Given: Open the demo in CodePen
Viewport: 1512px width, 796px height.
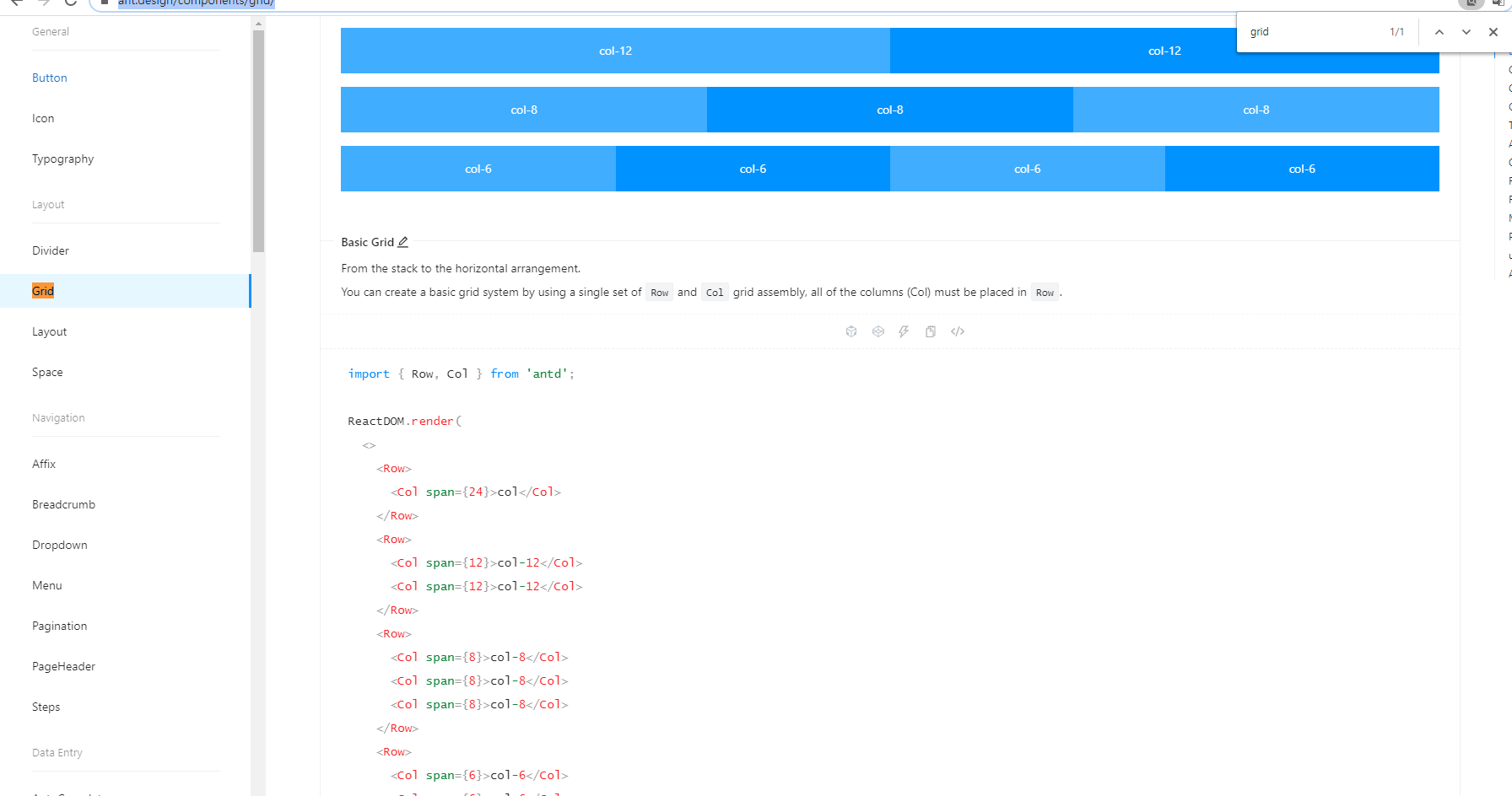Looking at the screenshot, I should (x=878, y=331).
